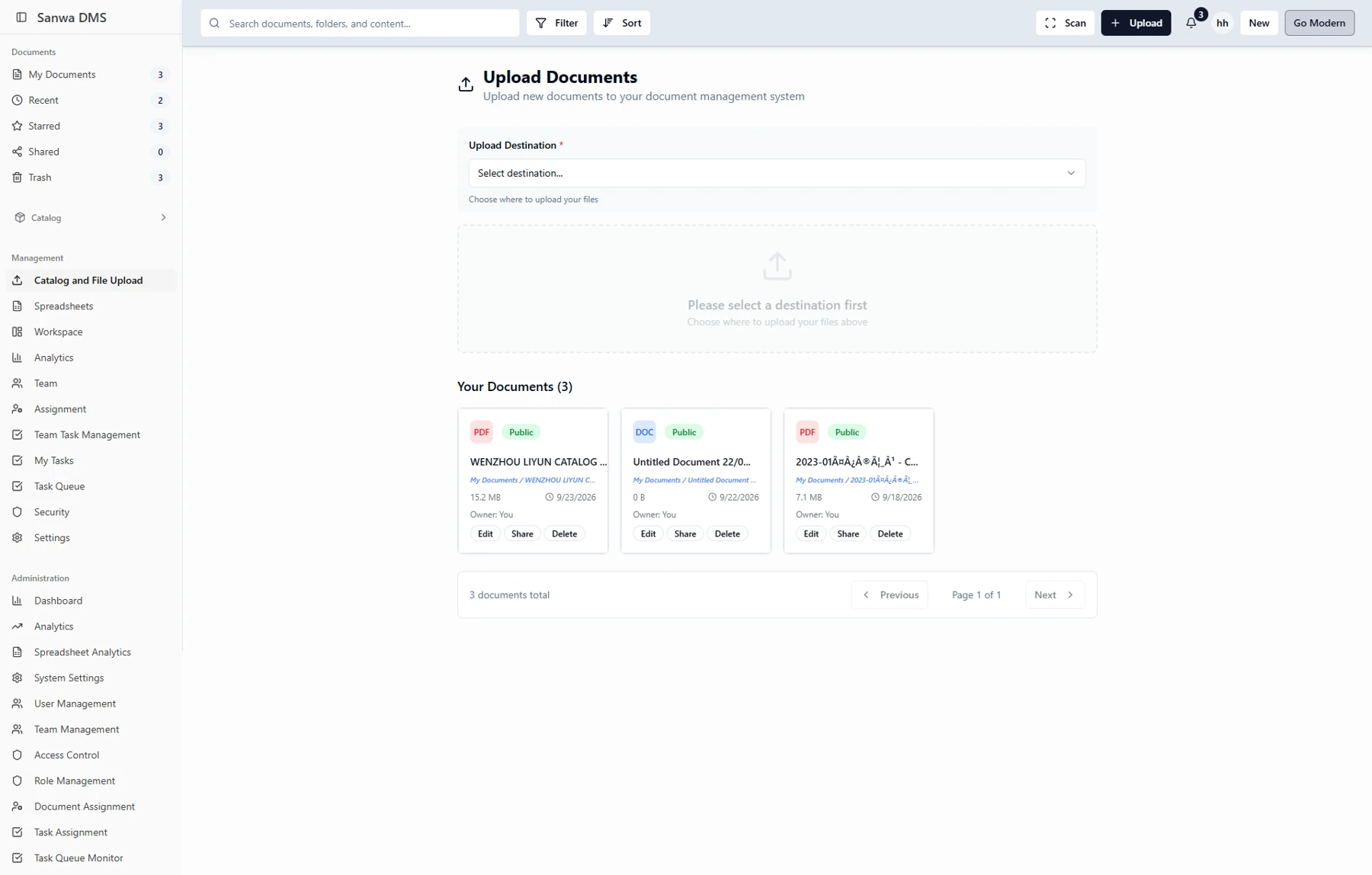1372x875 pixels.
Task: Click the file drop zone upload area
Action: (x=777, y=289)
